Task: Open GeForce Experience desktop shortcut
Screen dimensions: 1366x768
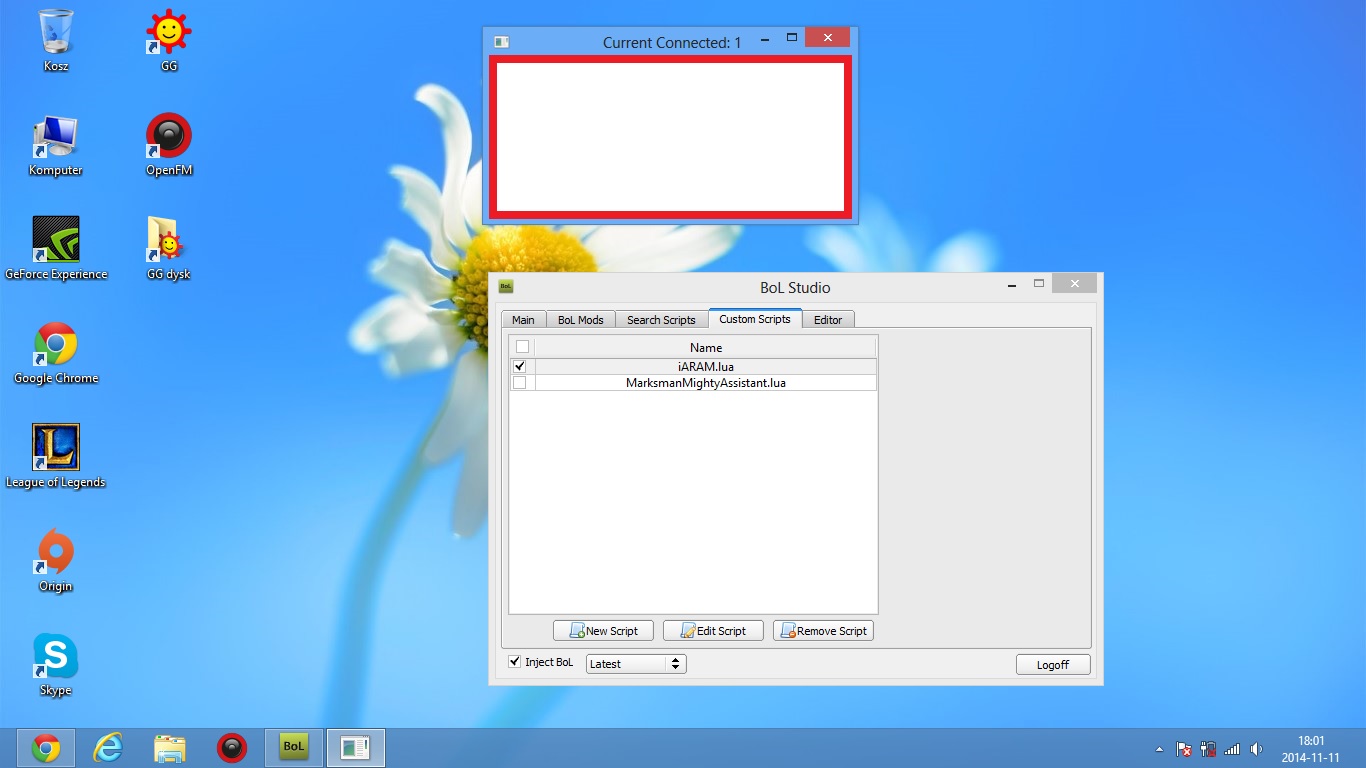Action: click(56, 249)
